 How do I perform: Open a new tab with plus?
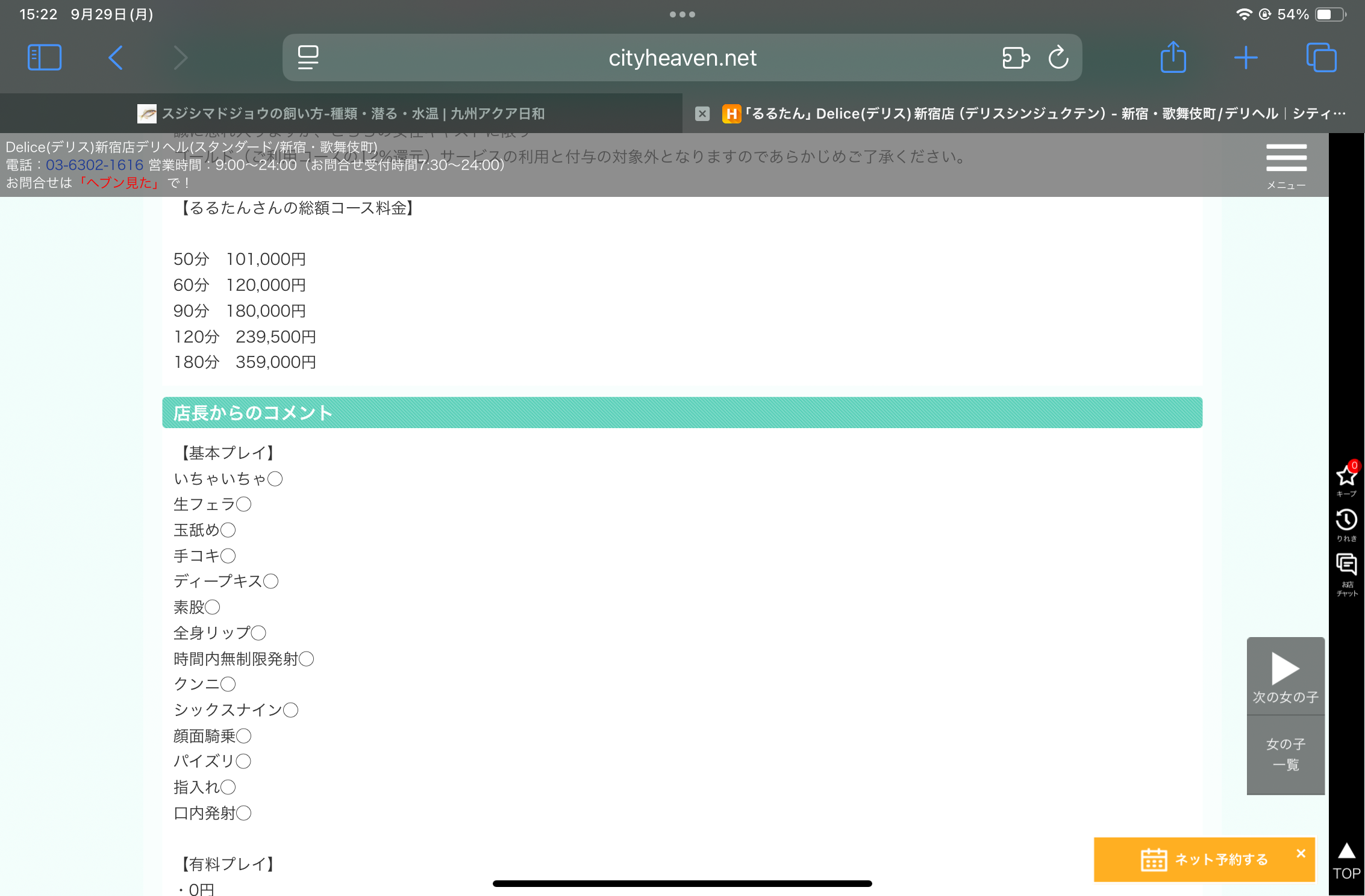coord(1246,58)
